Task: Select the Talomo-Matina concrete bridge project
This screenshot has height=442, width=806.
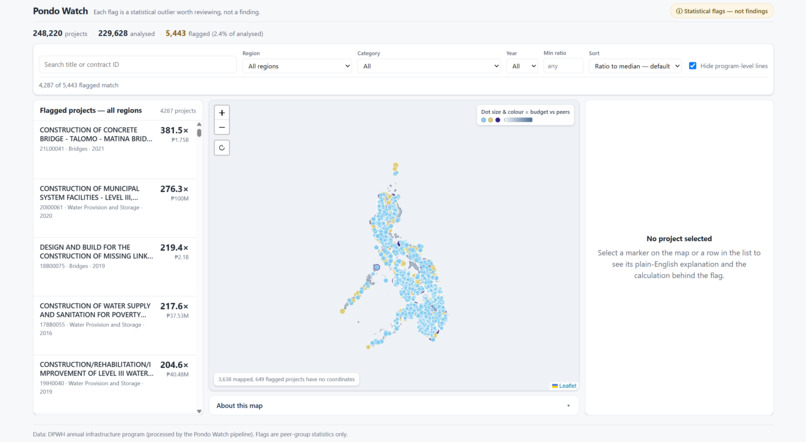Action: (115, 150)
